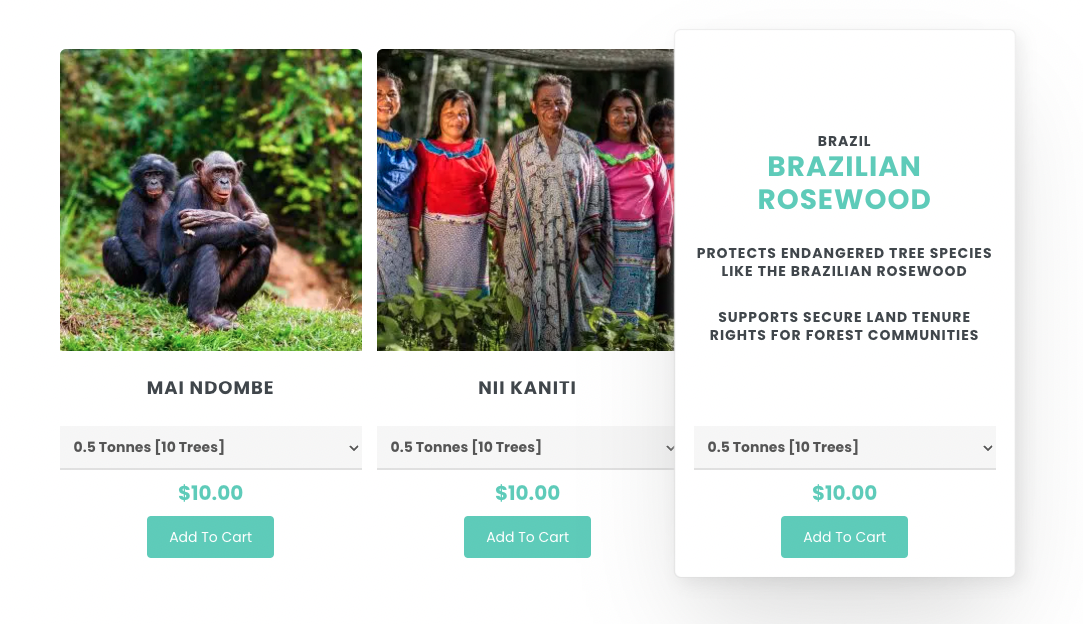Click the Brazil country label
The height and width of the screenshot is (624, 1083).
click(844, 141)
